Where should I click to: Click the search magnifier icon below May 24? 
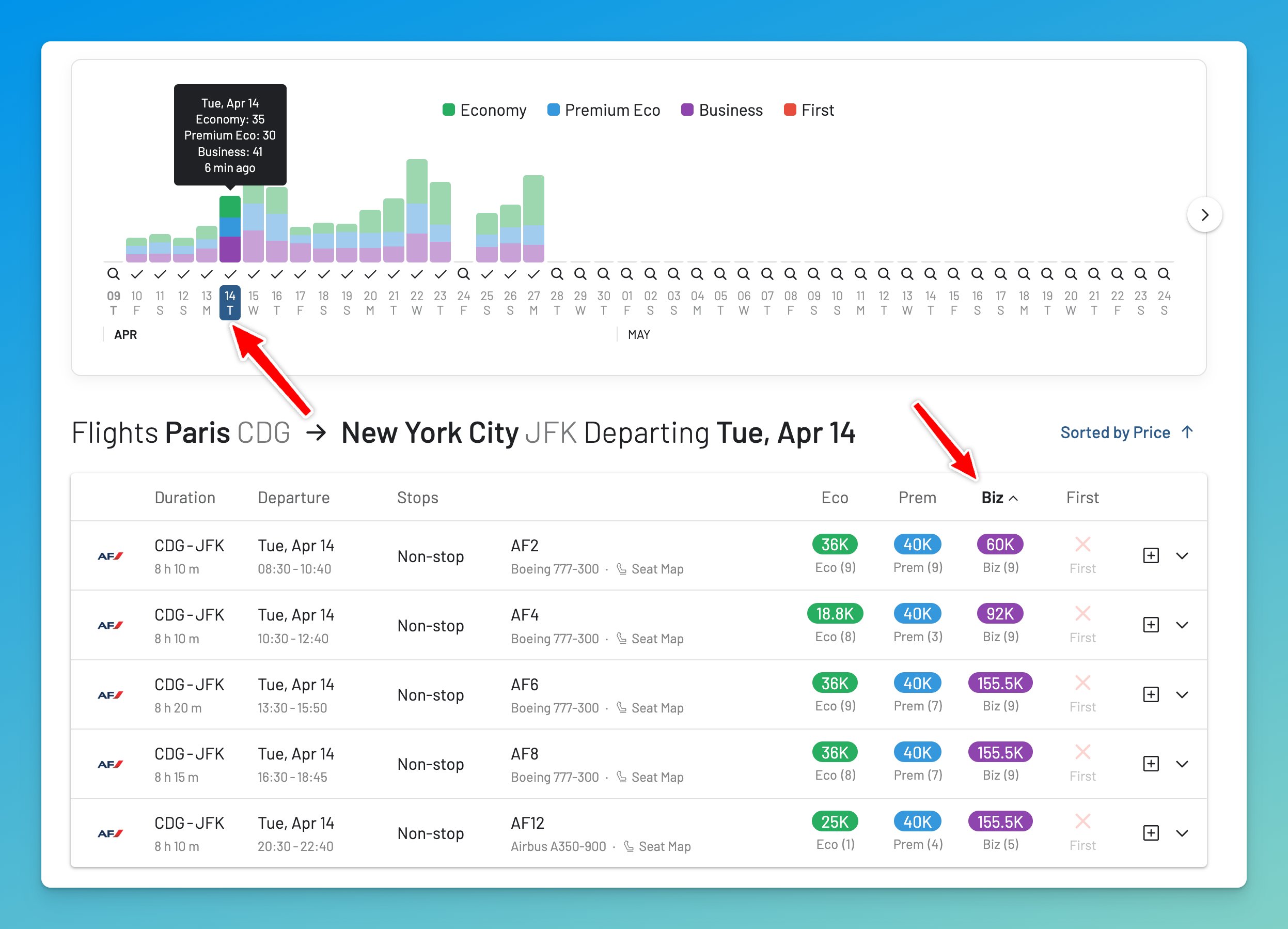1164,273
